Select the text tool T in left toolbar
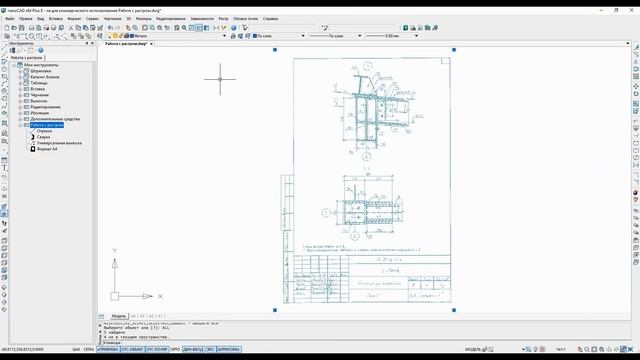Viewport: 640px width, 360px height. point(4,168)
